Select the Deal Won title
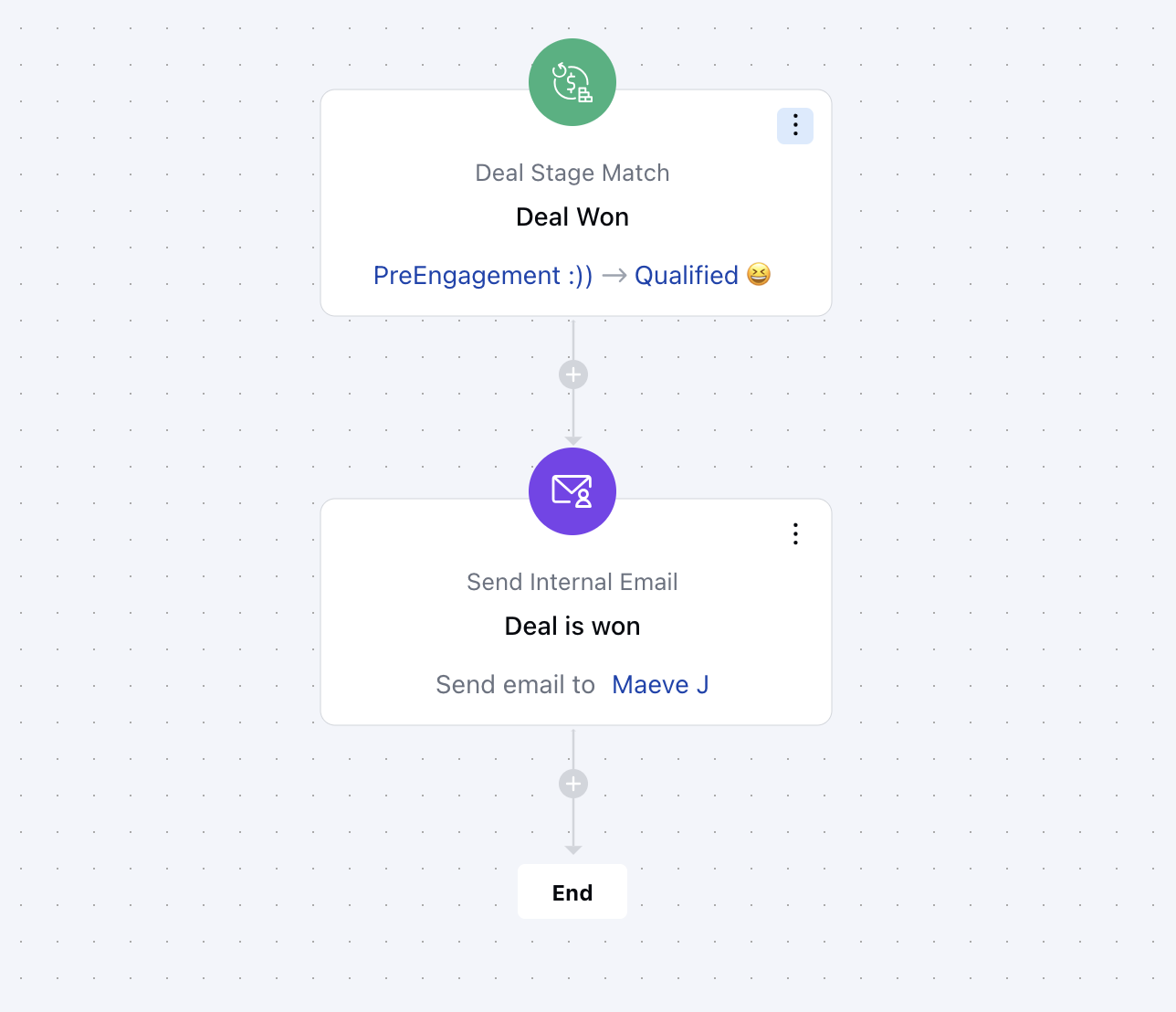The image size is (1176, 1012). click(x=572, y=216)
